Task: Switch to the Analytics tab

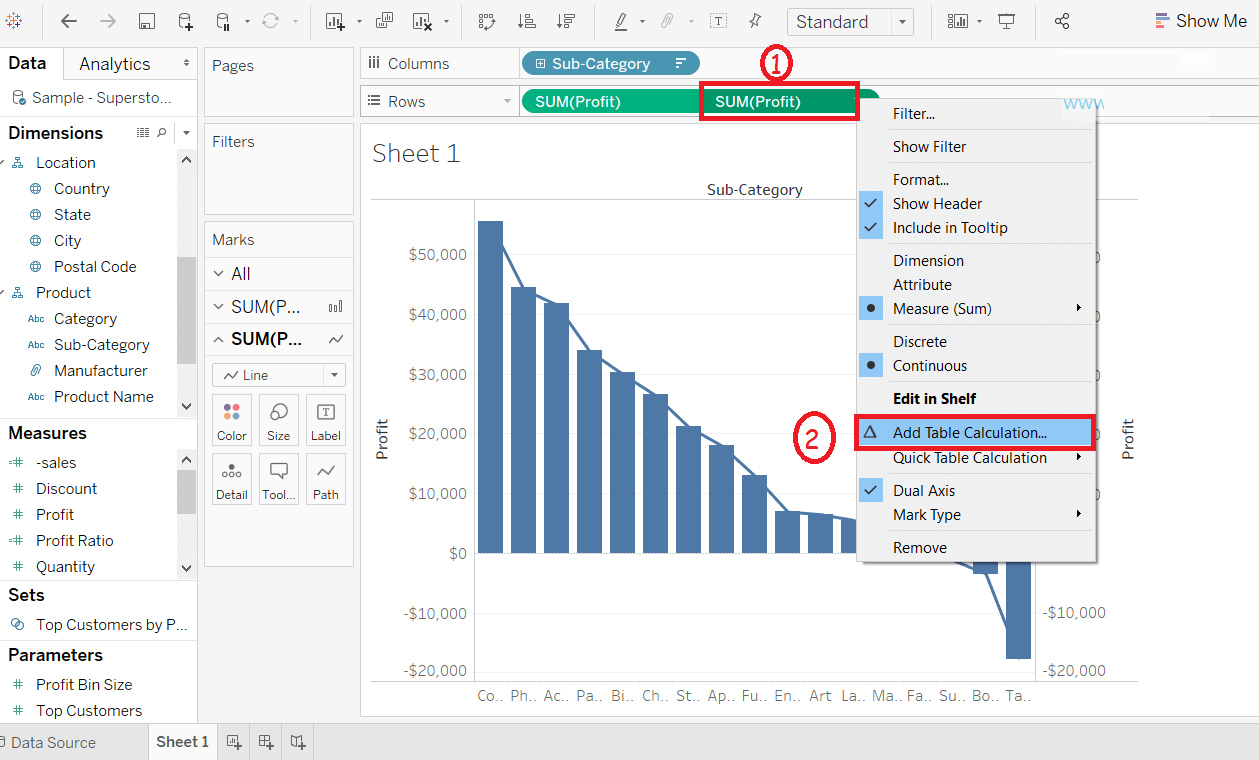Action: click(115, 64)
